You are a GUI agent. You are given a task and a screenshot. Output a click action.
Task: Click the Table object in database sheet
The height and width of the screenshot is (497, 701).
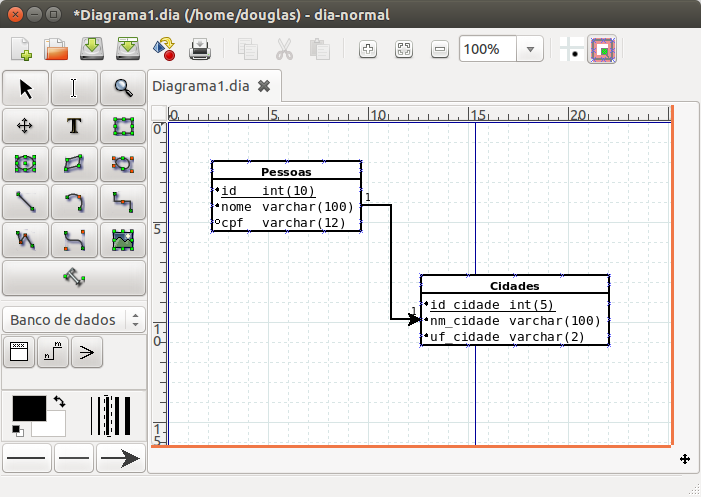point(18,351)
